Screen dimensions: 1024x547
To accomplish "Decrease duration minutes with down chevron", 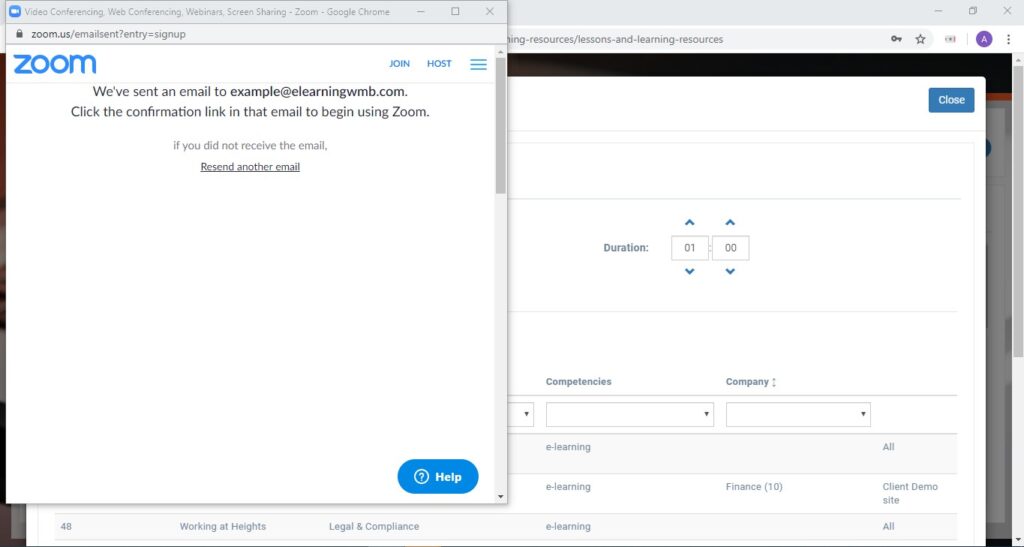I will point(730,272).
